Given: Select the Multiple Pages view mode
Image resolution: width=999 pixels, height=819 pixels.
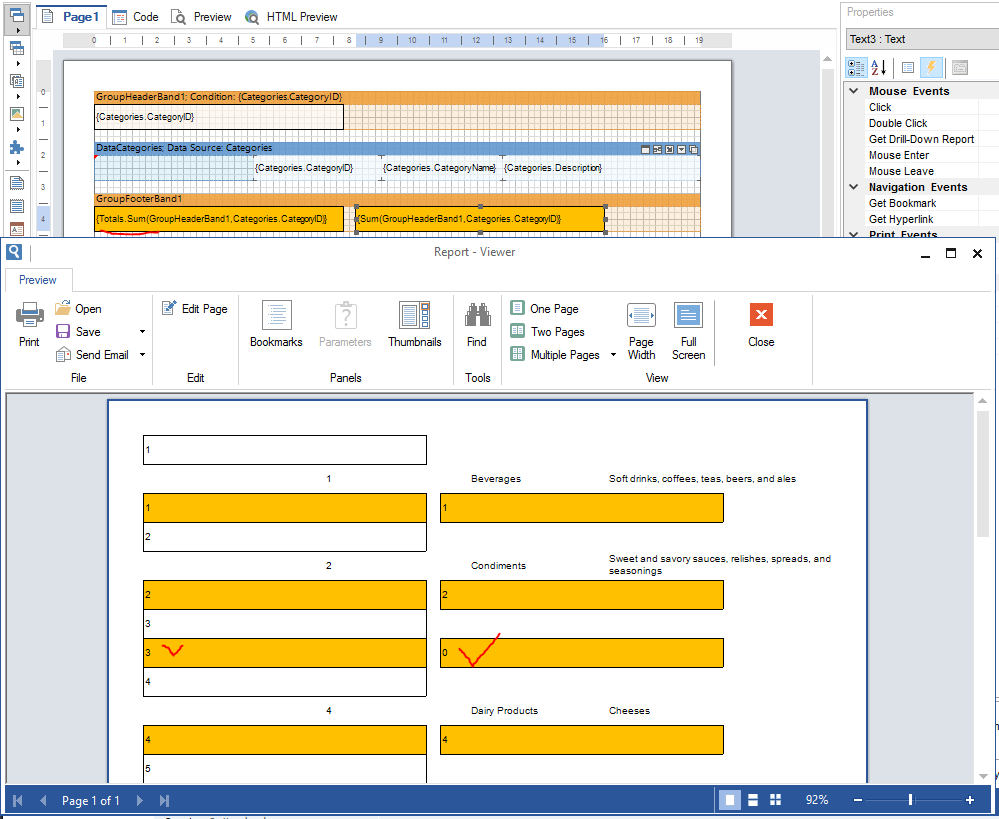Looking at the screenshot, I should tap(555, 354).
